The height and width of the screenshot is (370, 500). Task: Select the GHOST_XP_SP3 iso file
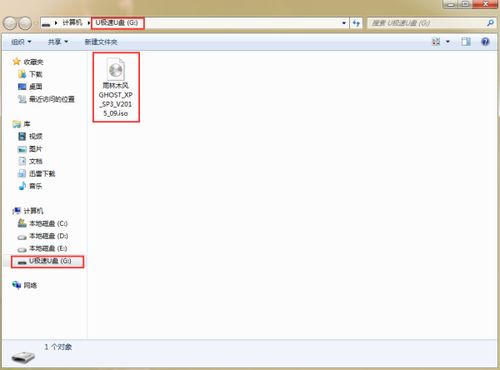pos(116,87)
